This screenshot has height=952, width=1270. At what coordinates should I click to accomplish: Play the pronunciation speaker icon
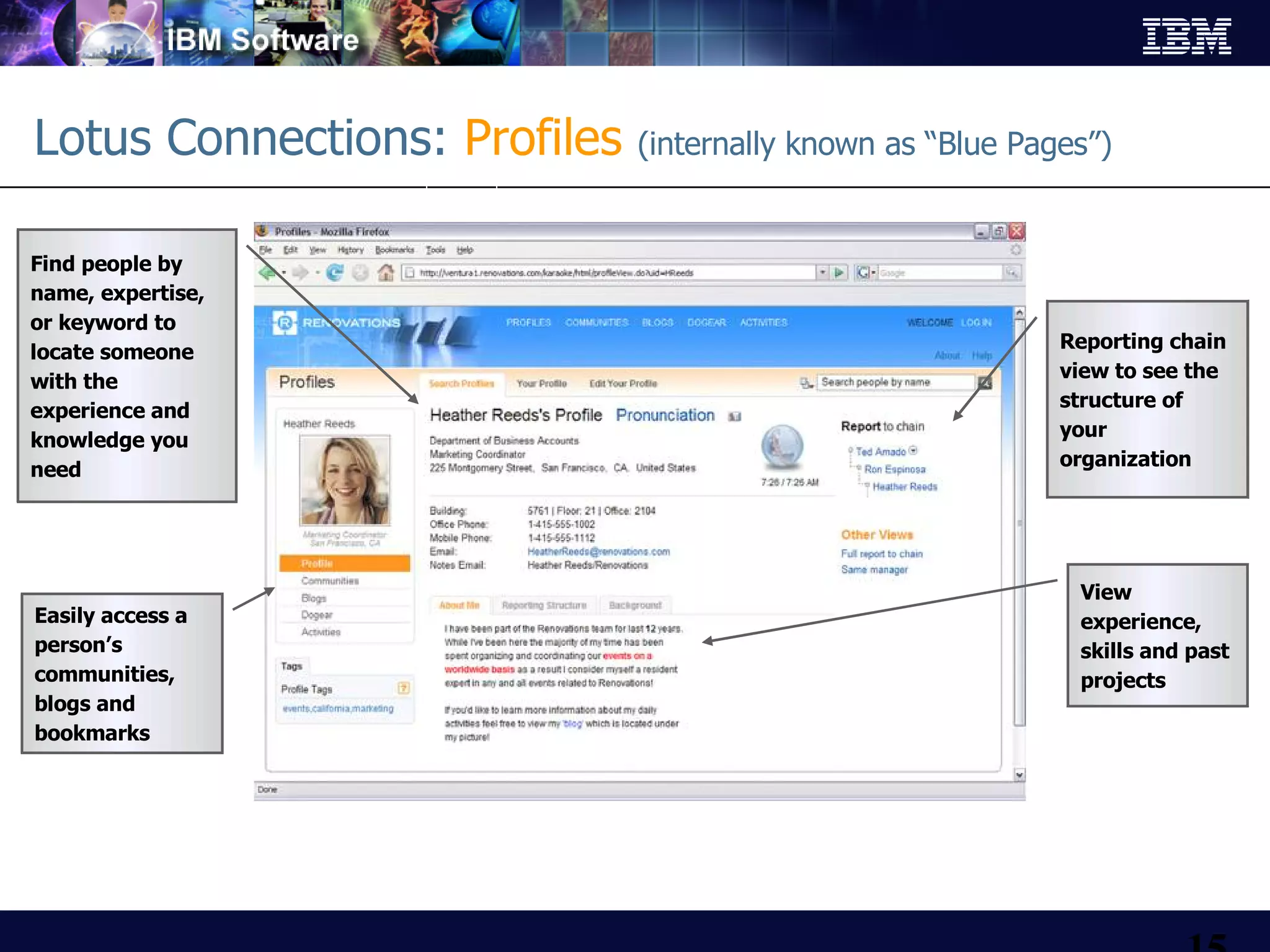point(735,416)
